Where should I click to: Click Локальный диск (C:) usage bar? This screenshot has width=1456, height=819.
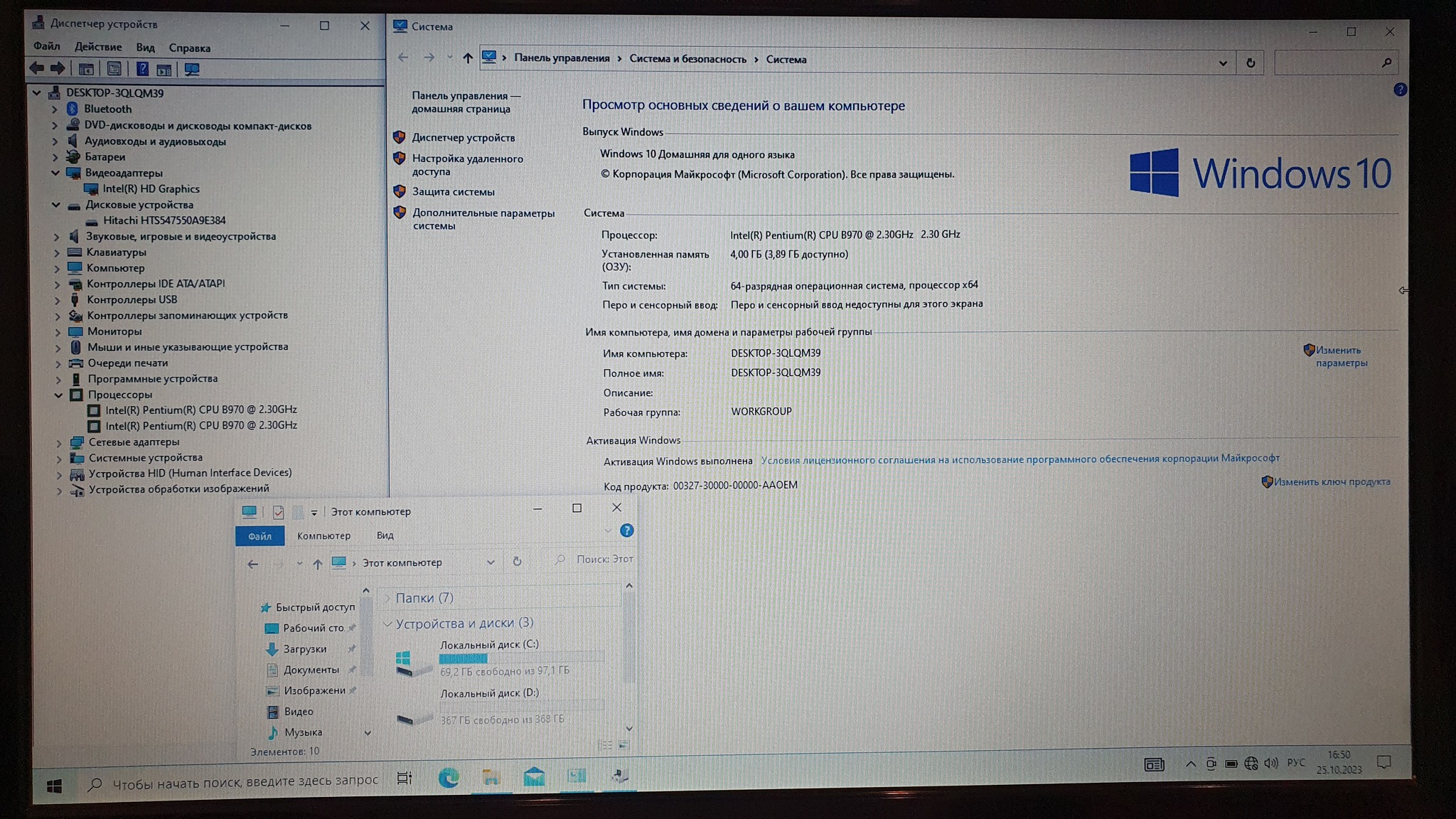tap(521, 658)
